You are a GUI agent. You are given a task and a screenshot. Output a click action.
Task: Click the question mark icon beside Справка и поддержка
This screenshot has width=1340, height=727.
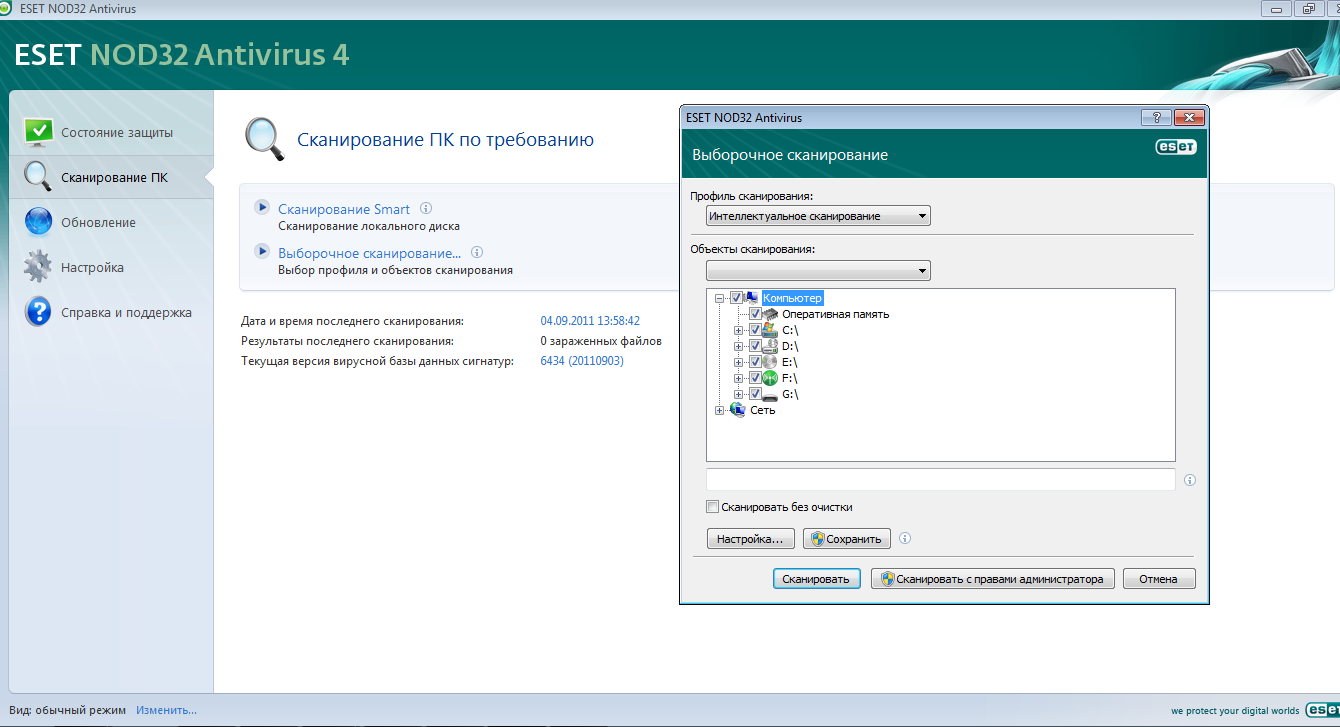[38, 312]
